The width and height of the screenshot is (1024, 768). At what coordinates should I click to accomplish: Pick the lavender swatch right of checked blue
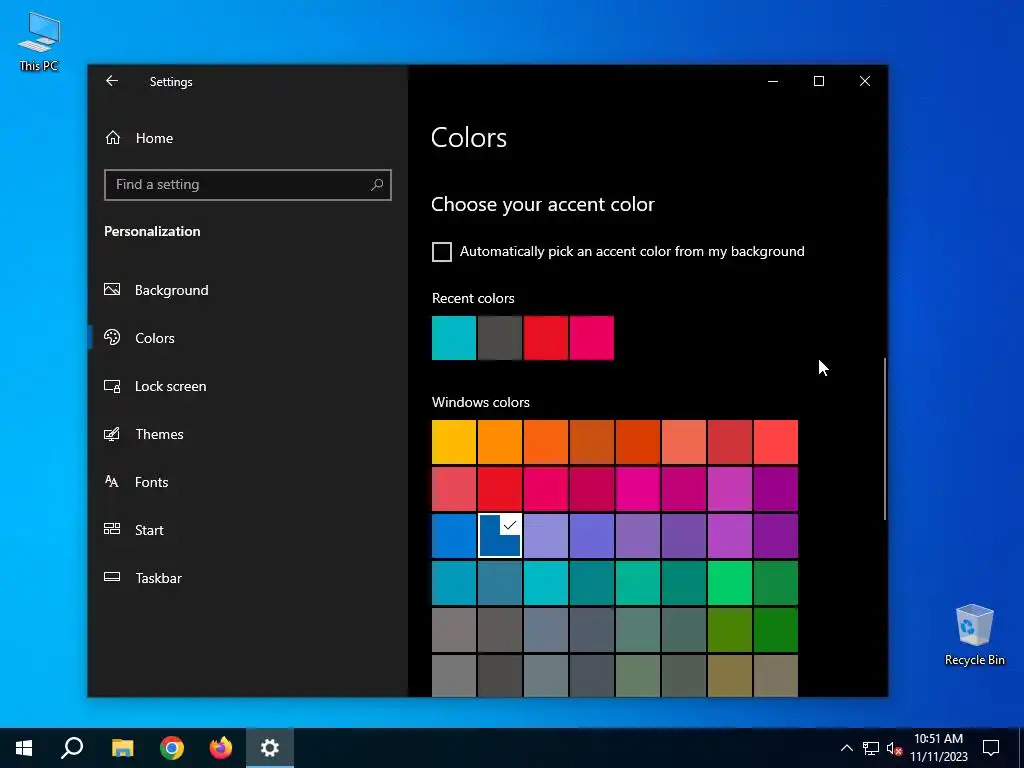tap(545, 536)
